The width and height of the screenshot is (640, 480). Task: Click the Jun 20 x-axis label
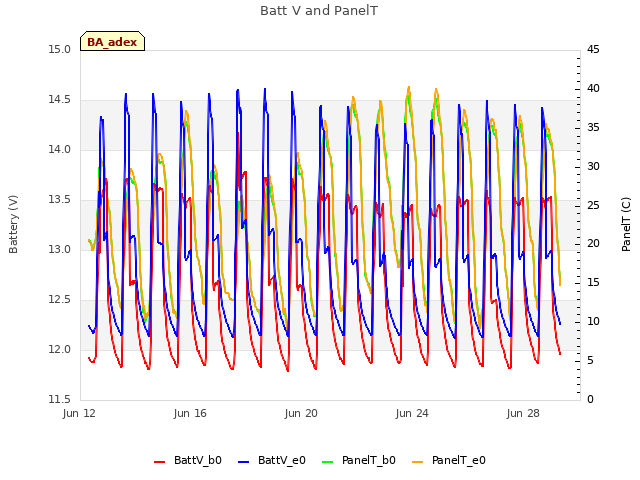point(301,413)
